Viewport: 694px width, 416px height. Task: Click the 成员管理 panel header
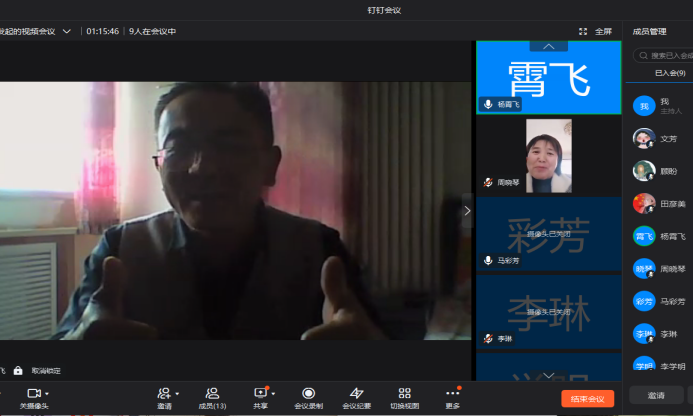(x=649, y=31)
